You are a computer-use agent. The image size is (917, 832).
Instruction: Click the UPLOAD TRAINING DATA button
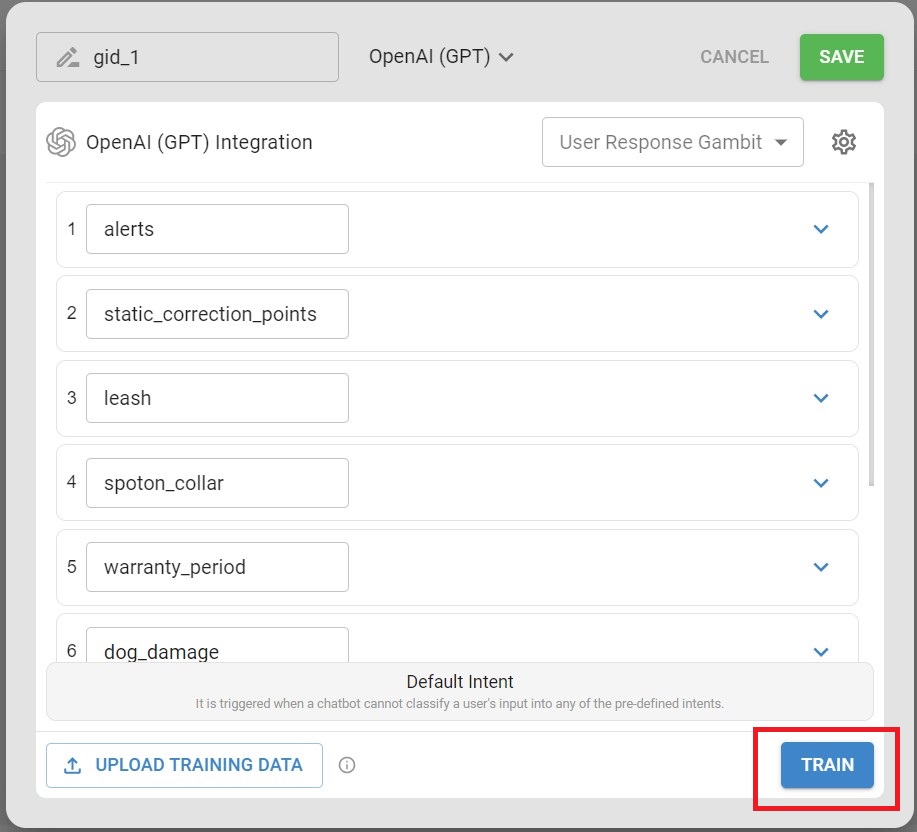click(184, 765)
